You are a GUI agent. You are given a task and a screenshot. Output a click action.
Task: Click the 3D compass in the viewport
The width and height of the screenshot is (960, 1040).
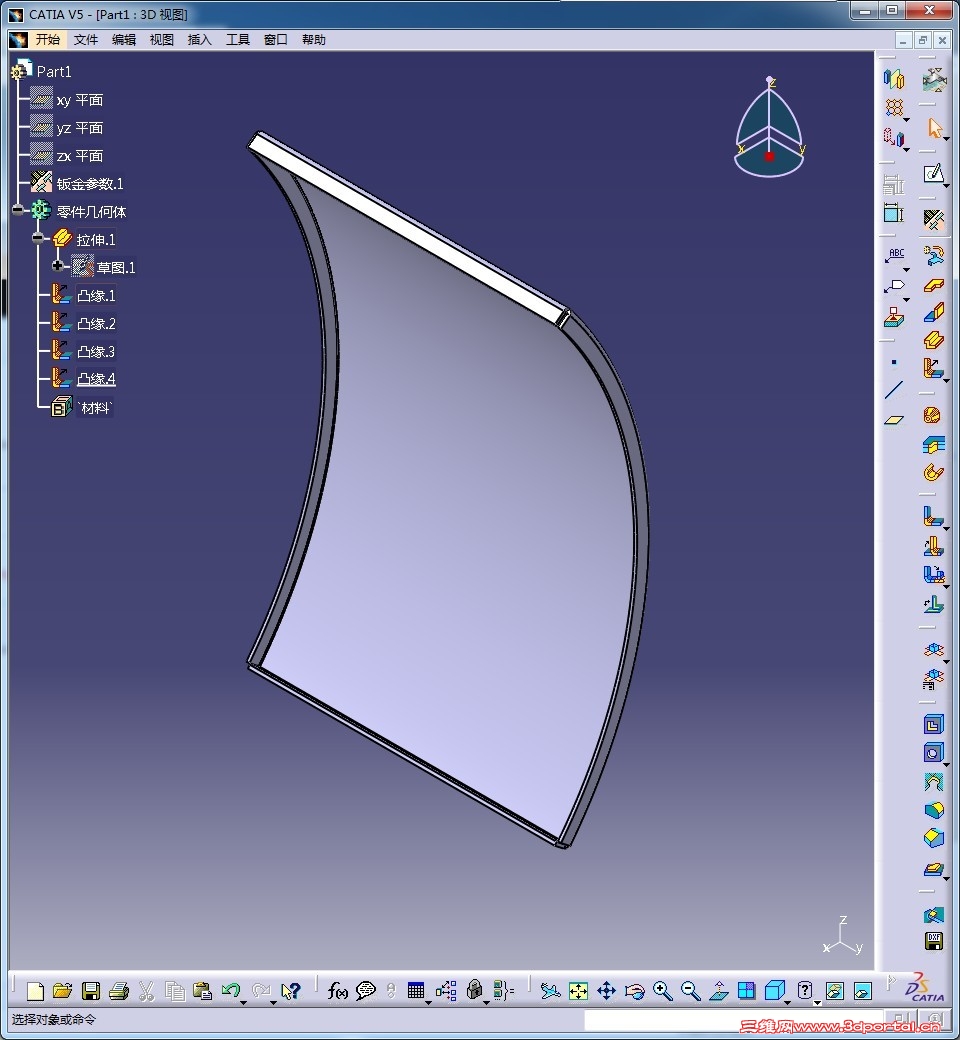(x=770, y=127)
